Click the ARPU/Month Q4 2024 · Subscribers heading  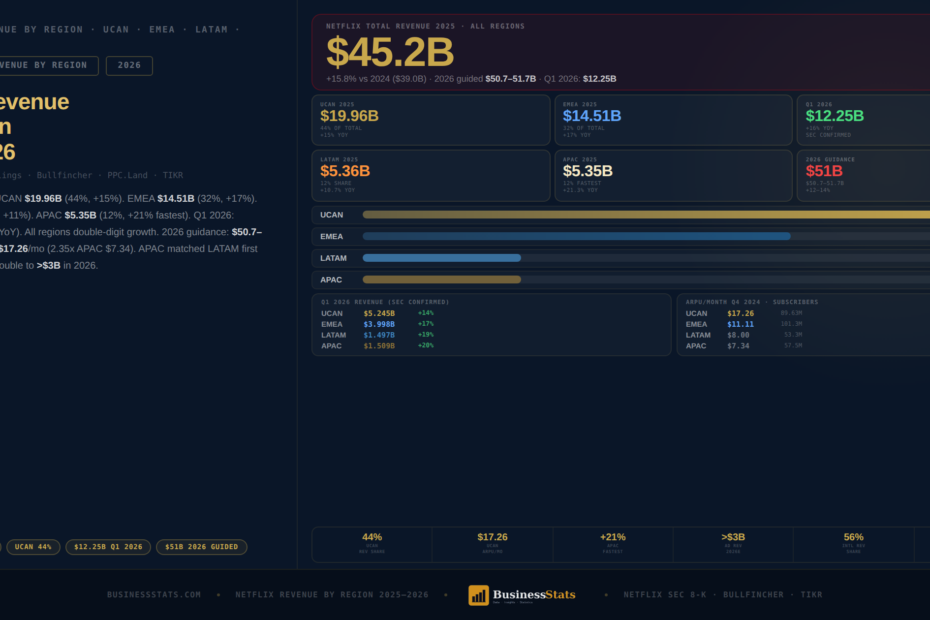[751, 302]
